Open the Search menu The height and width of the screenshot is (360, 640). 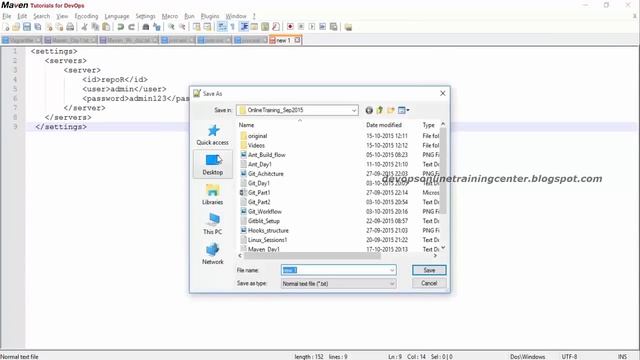42,16
